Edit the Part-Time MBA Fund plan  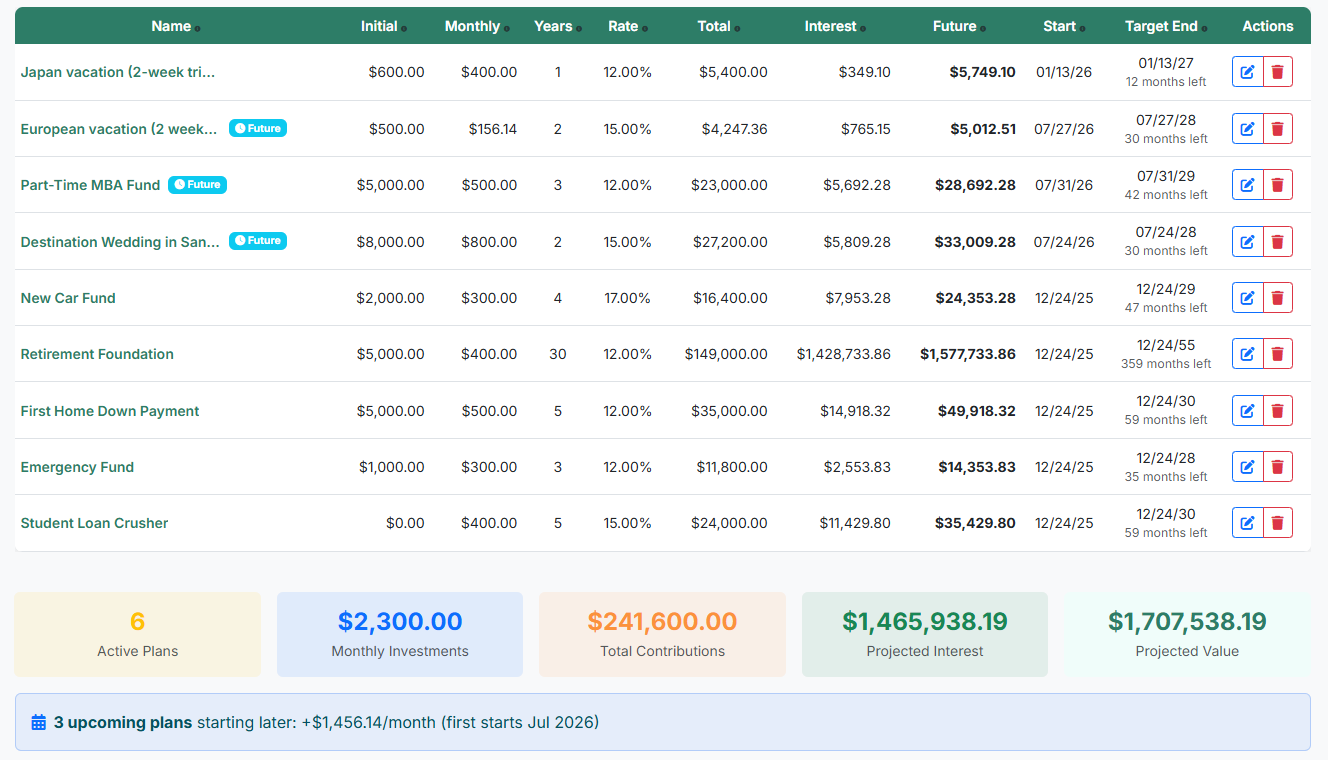pos(1247,184)
